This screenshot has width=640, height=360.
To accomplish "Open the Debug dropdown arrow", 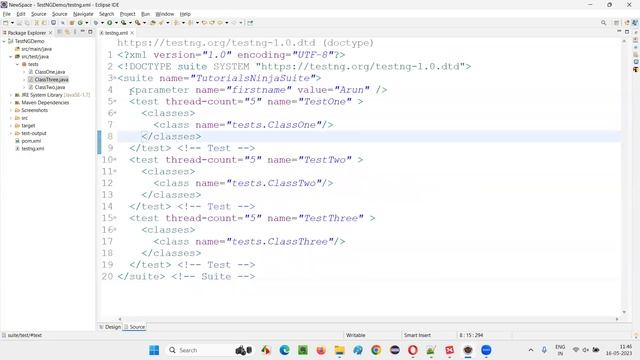I will coord(102,23).
